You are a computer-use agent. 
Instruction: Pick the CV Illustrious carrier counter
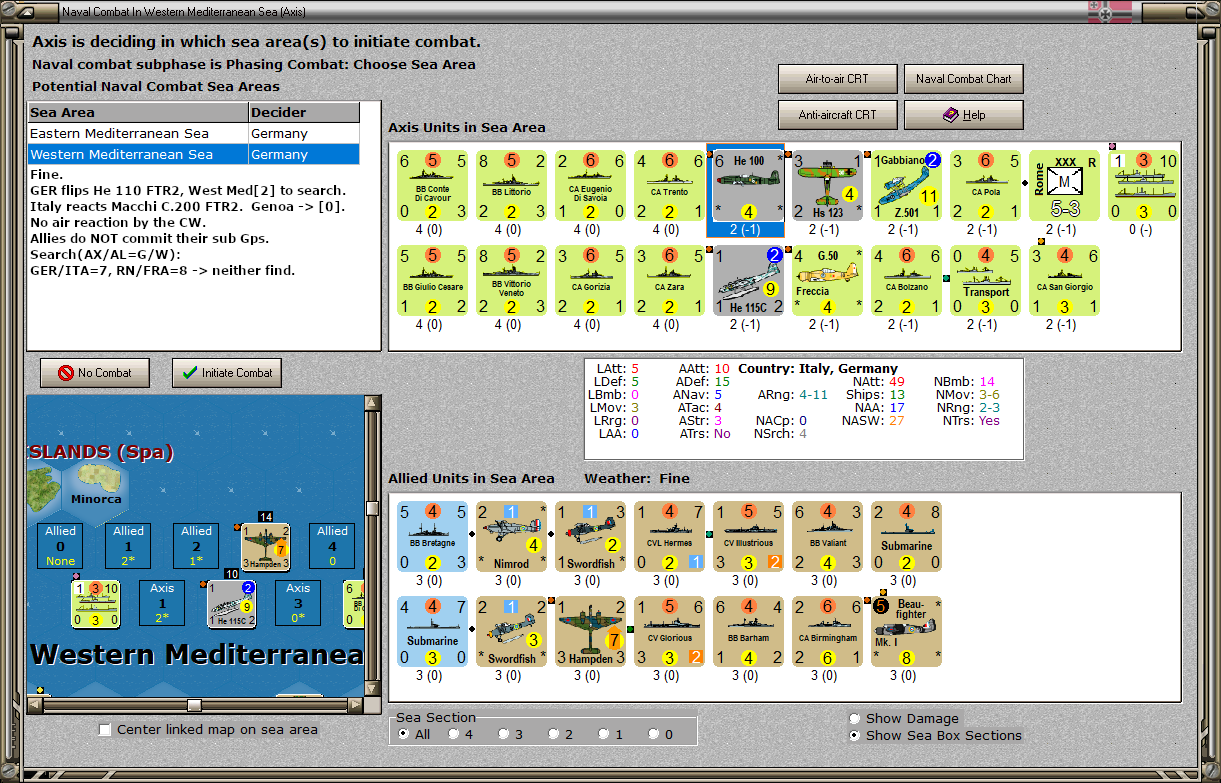tap(748, 537)
